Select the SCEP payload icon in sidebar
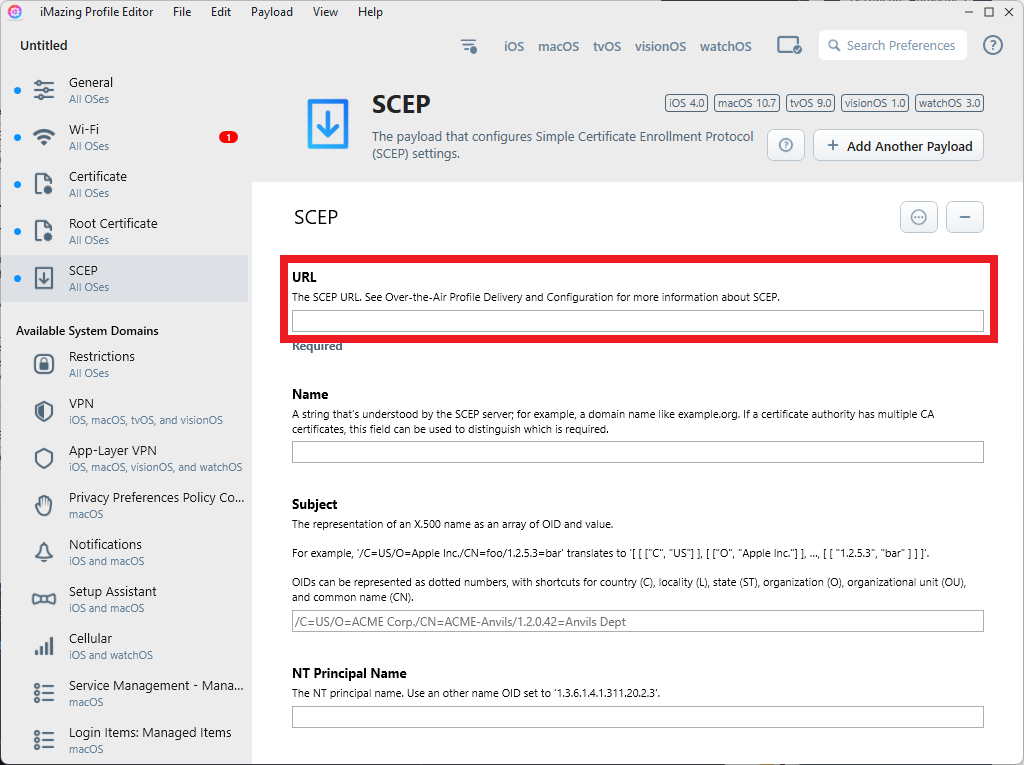 click(x=44, y=278)
